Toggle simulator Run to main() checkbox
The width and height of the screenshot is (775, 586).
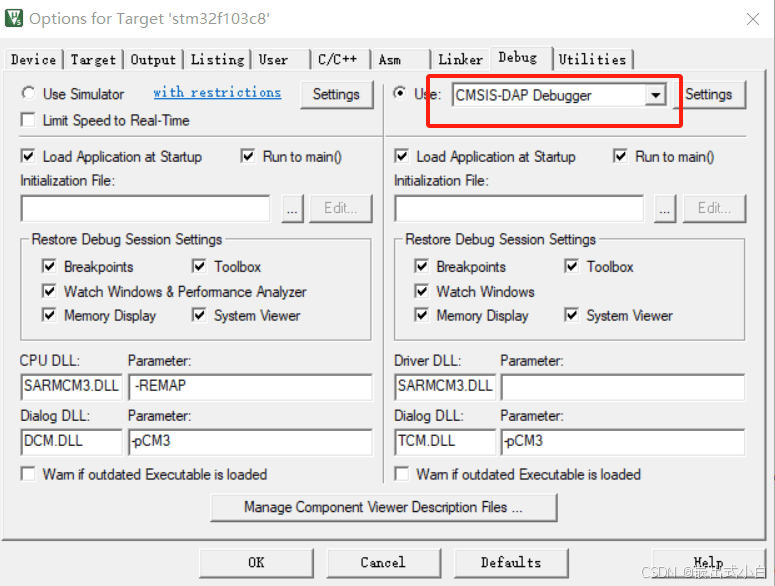click(x=248, y=157)
